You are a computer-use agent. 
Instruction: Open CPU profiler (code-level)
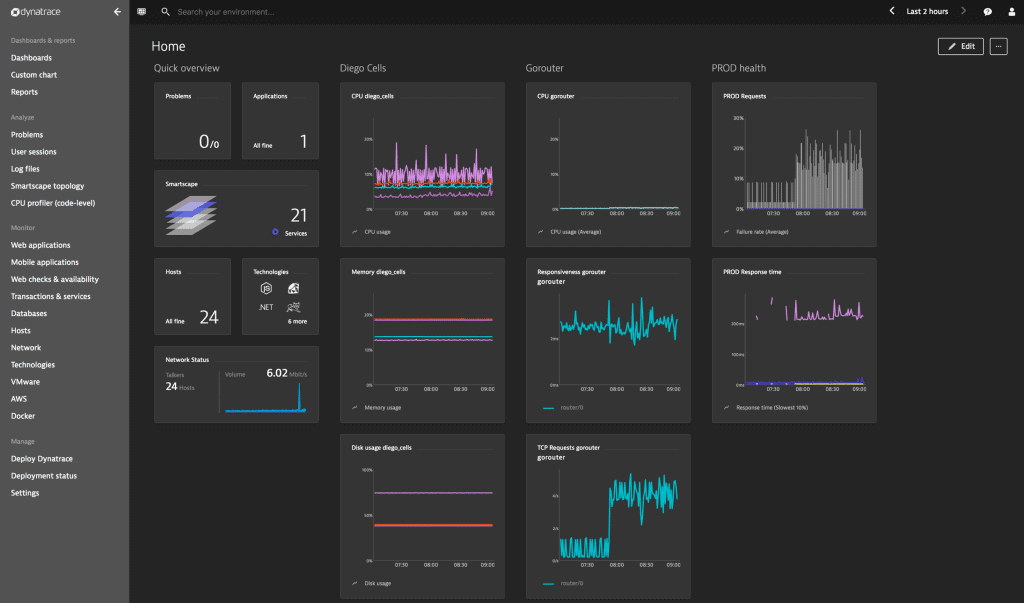tap(53, 203)
